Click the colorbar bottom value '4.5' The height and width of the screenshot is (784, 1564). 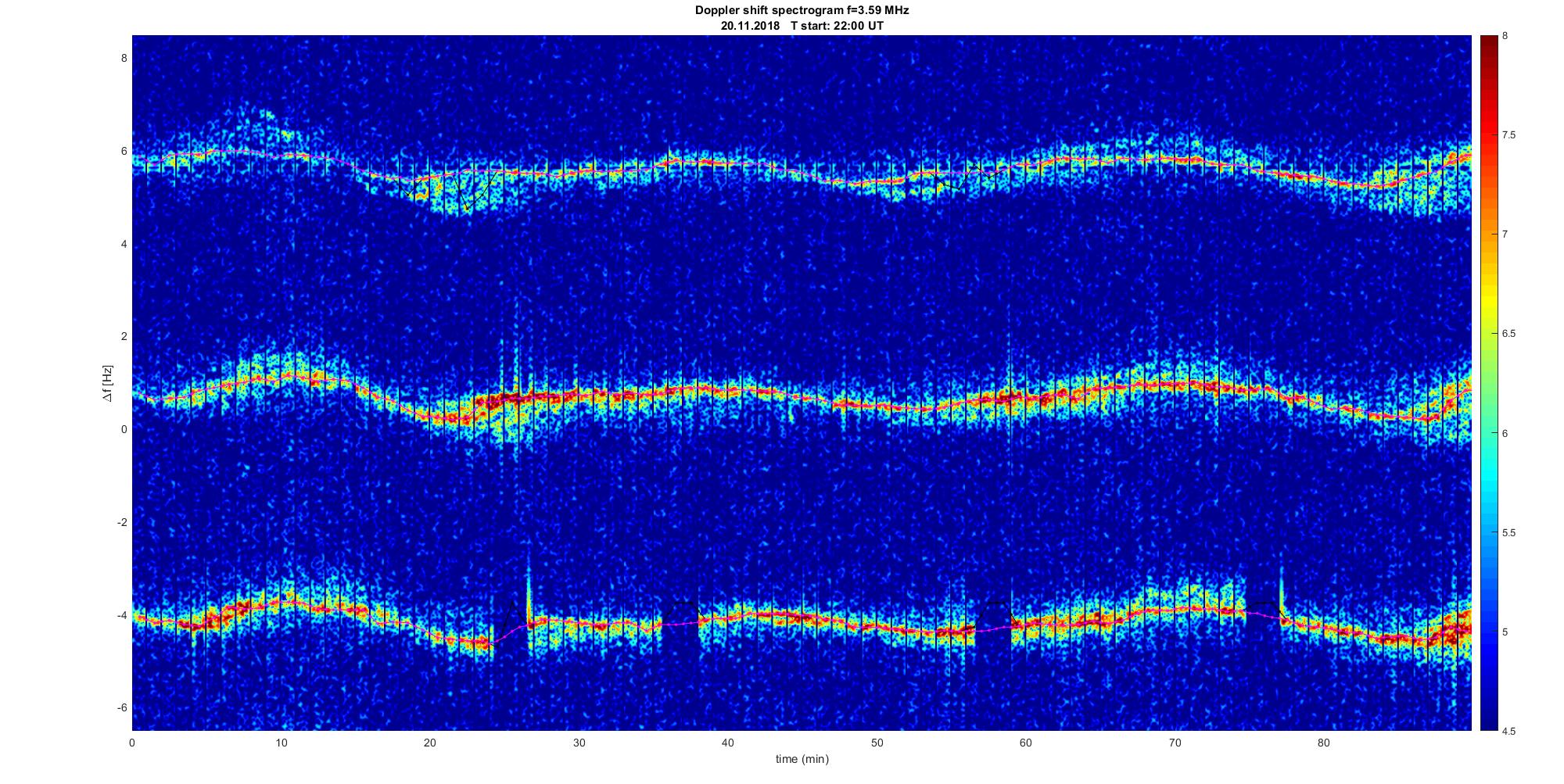1509,732
